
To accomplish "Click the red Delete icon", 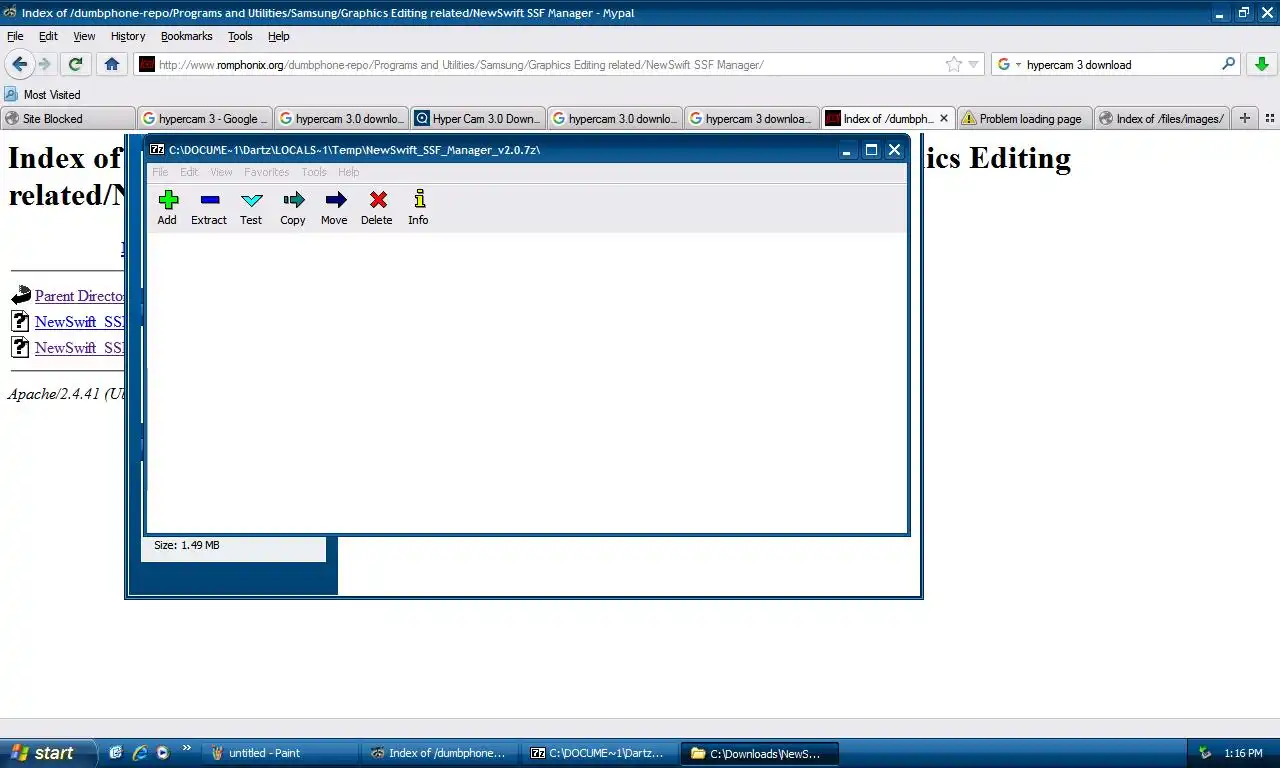I will [x=377, y=208].
